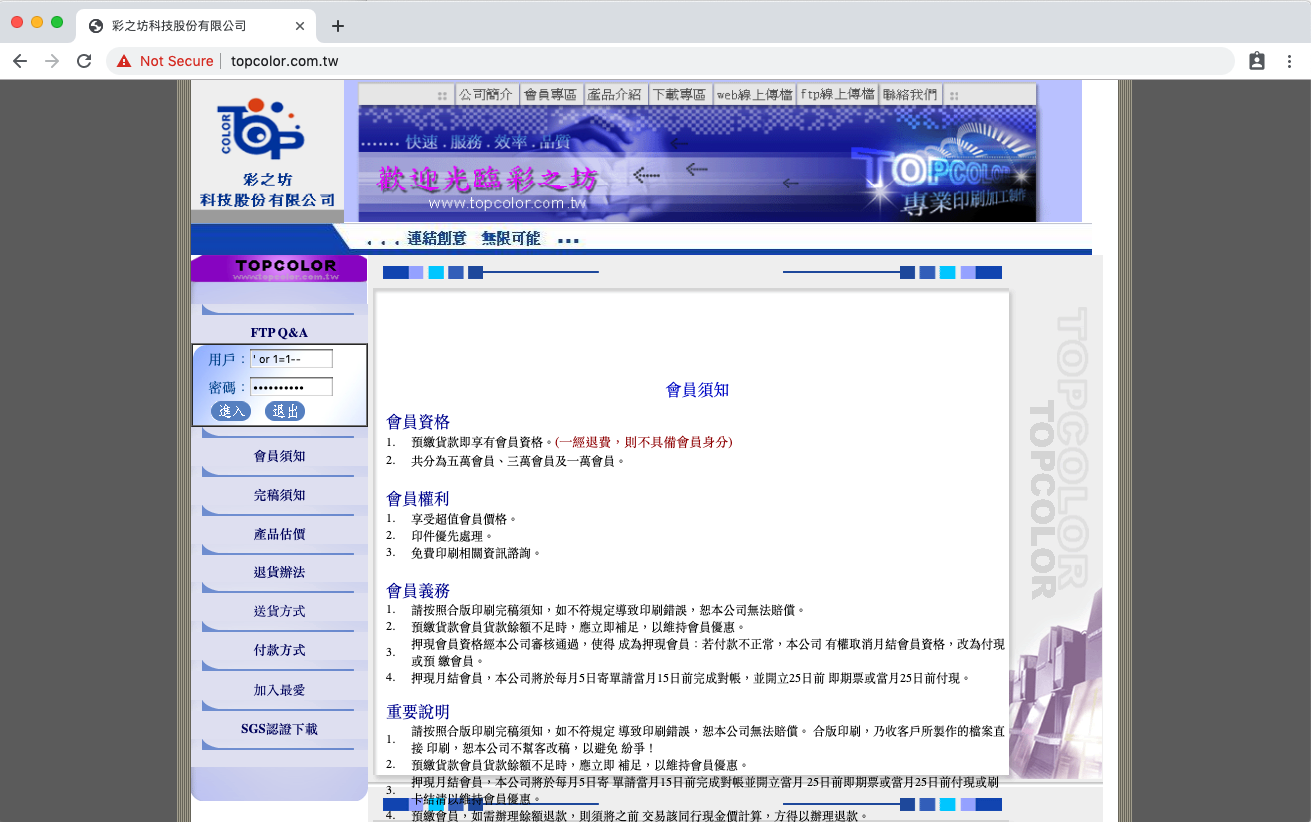1311x822 pixels.
Task: Click the line 免費印刷相關資訊諮詢。
Action: coord(476,553)
